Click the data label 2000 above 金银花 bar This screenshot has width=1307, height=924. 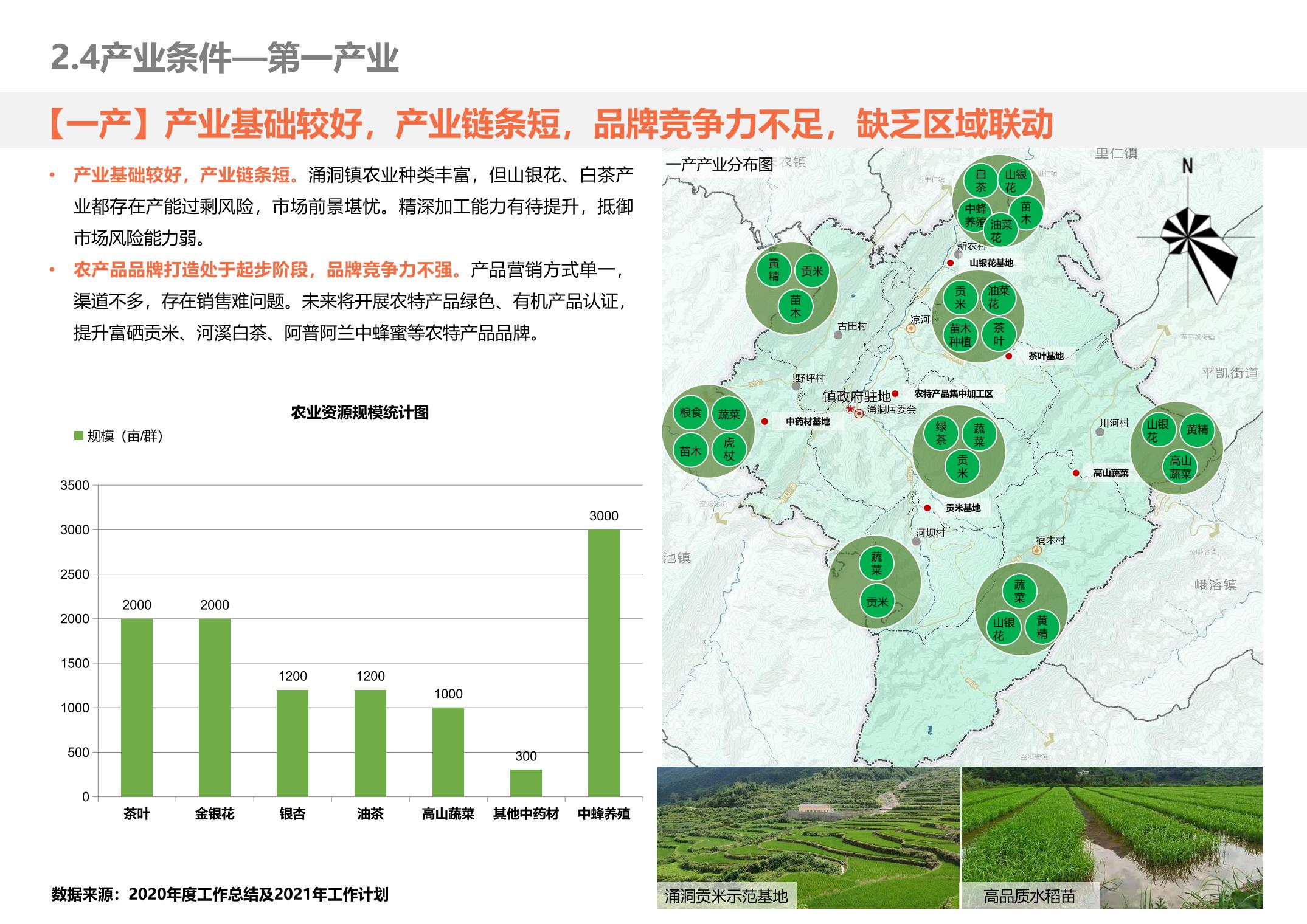click(x=215, y=605)
